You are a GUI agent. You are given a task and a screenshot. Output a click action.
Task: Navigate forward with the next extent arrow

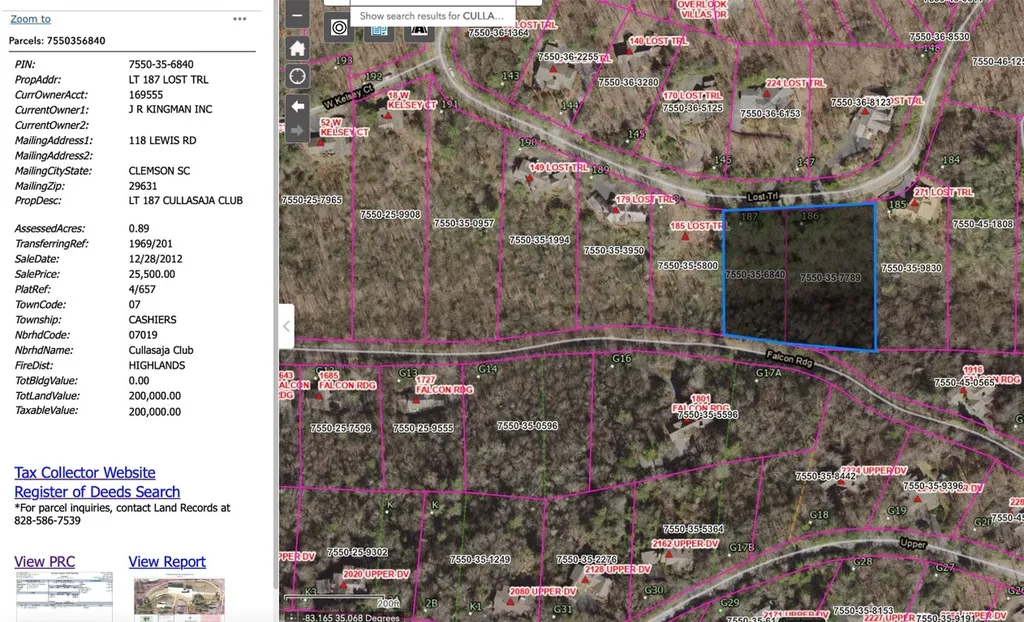[296, 130]
